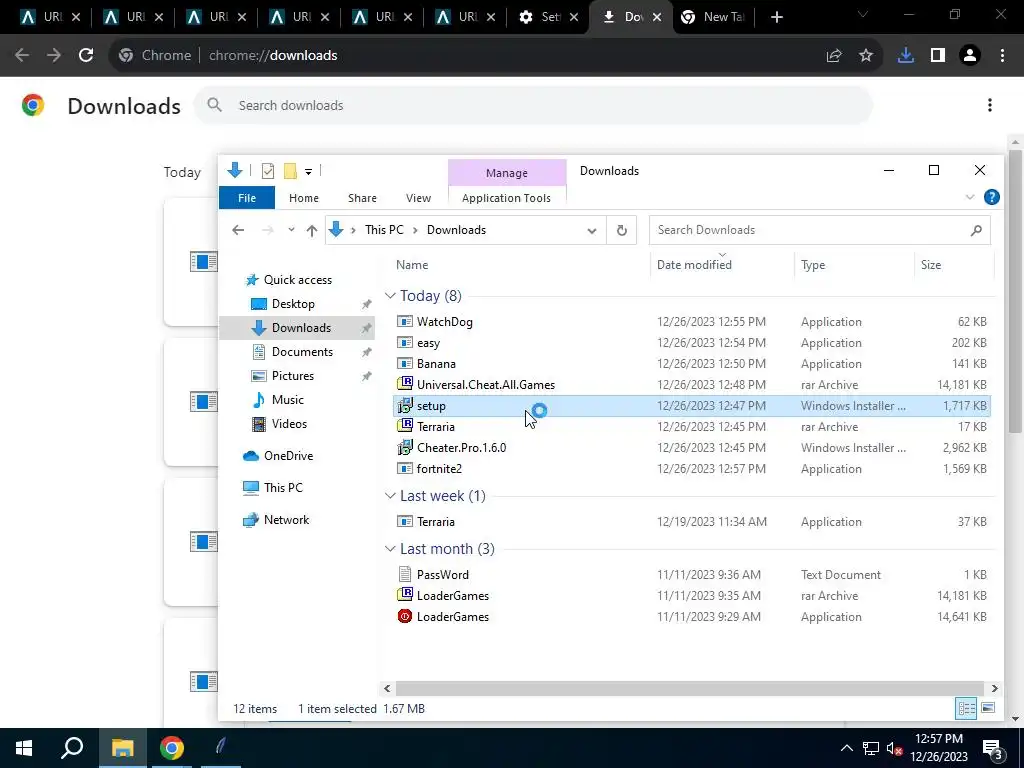
Task: Click This PC in breadcrumb path
Action: click(x=384, y=230)
